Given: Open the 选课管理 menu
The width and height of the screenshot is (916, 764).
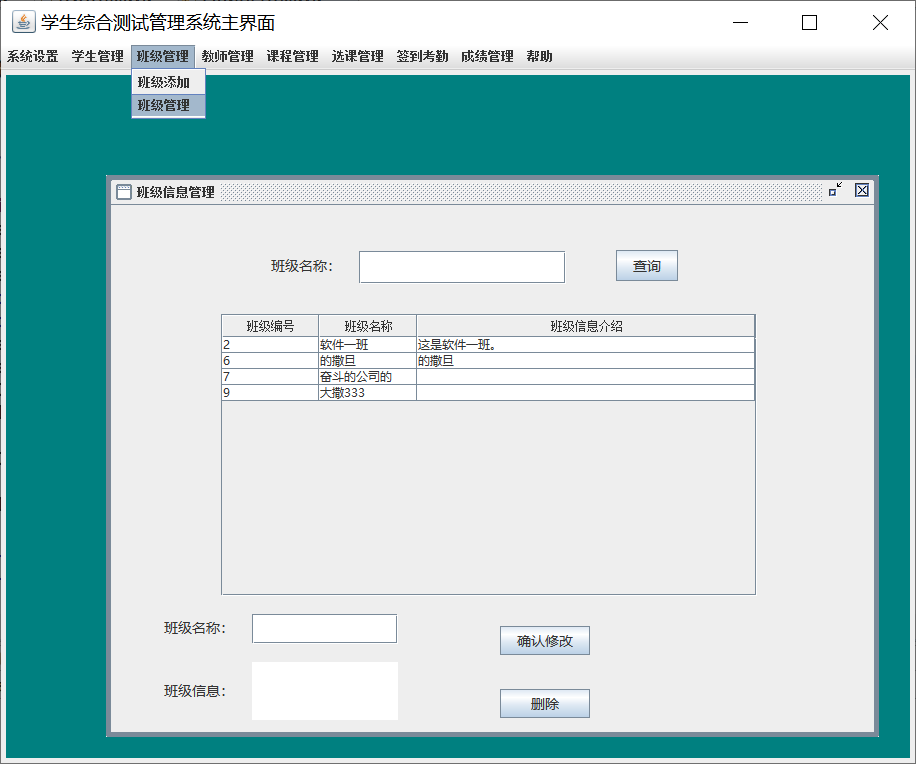Looking at the screenshot, I should point(358,57).
